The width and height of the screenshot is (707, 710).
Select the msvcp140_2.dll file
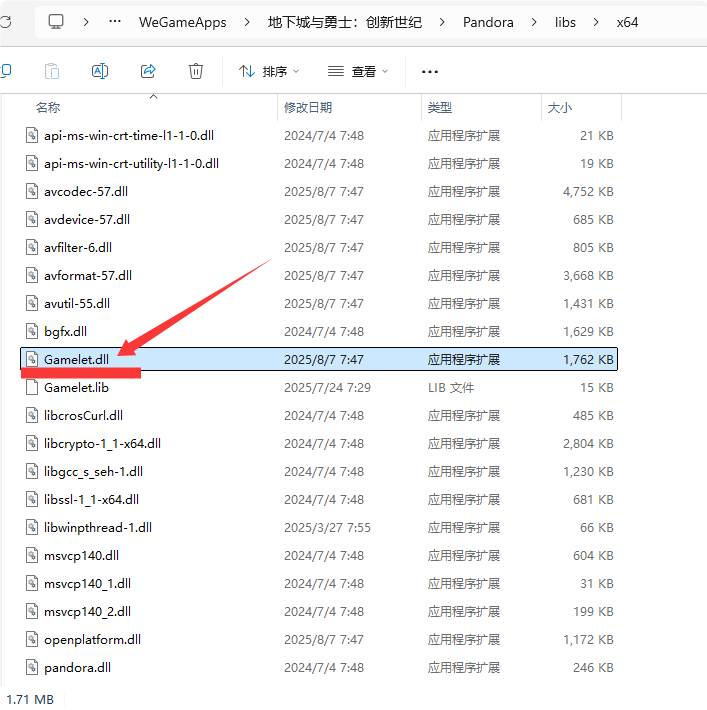(87, 612)
